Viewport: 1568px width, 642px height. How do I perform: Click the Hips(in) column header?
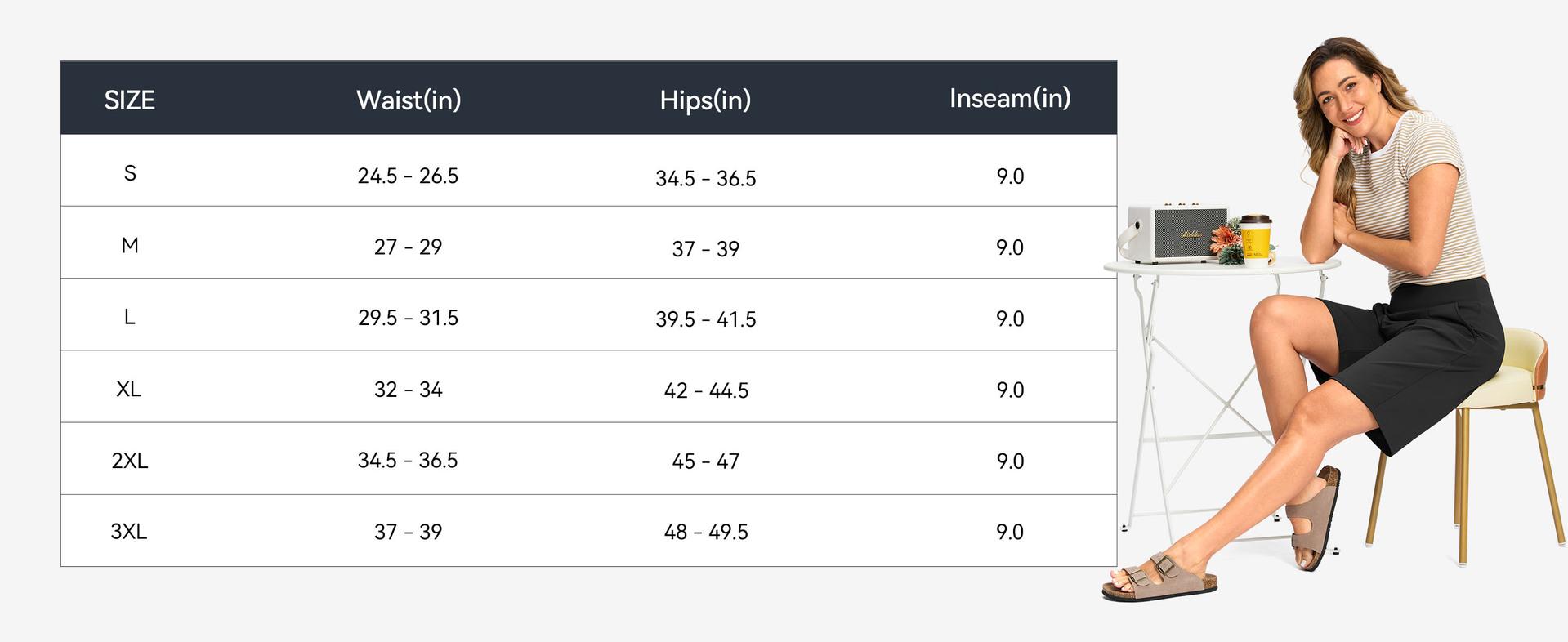705,100
